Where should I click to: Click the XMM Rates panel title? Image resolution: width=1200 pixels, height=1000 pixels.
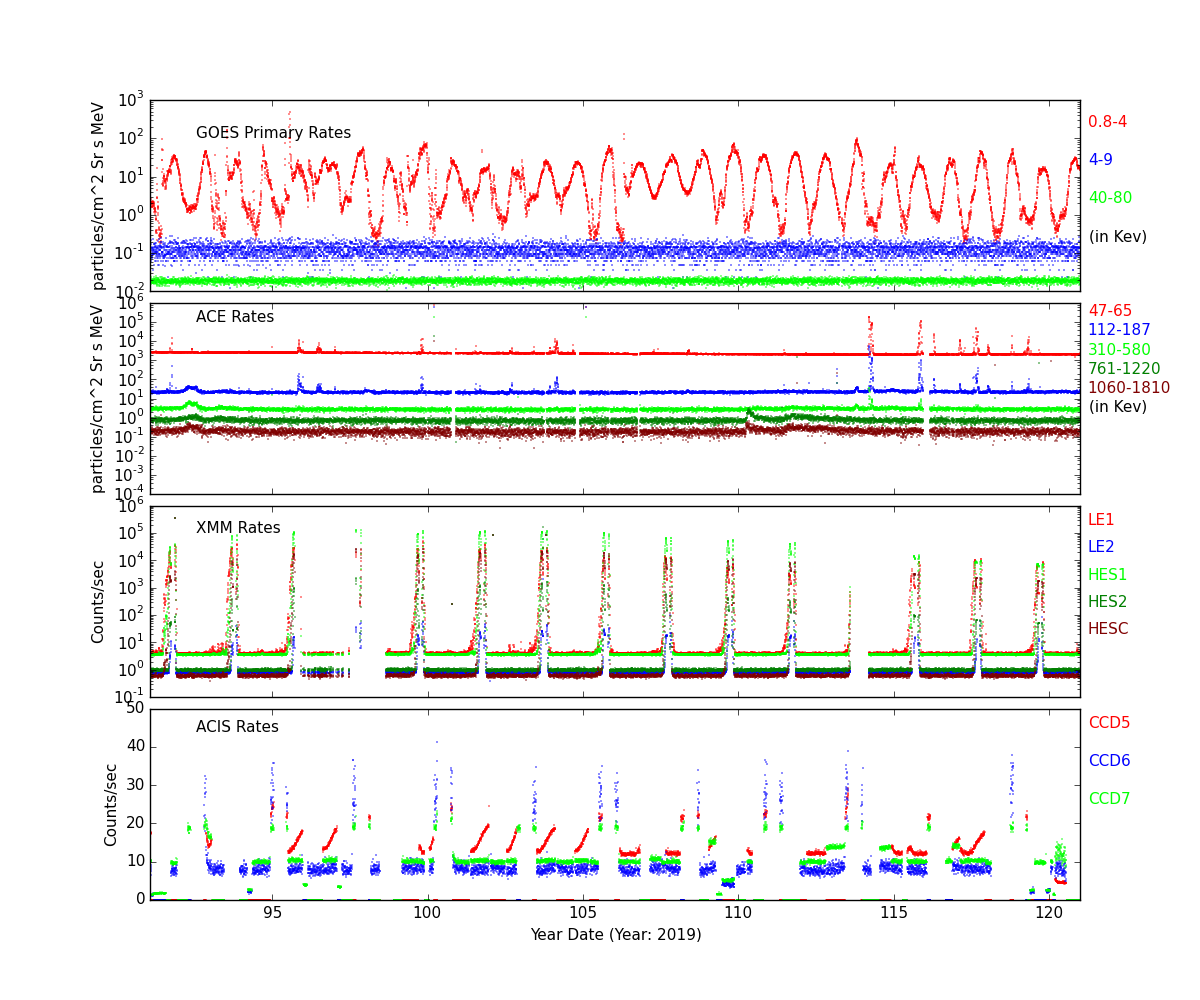click(x=238, y=528)
